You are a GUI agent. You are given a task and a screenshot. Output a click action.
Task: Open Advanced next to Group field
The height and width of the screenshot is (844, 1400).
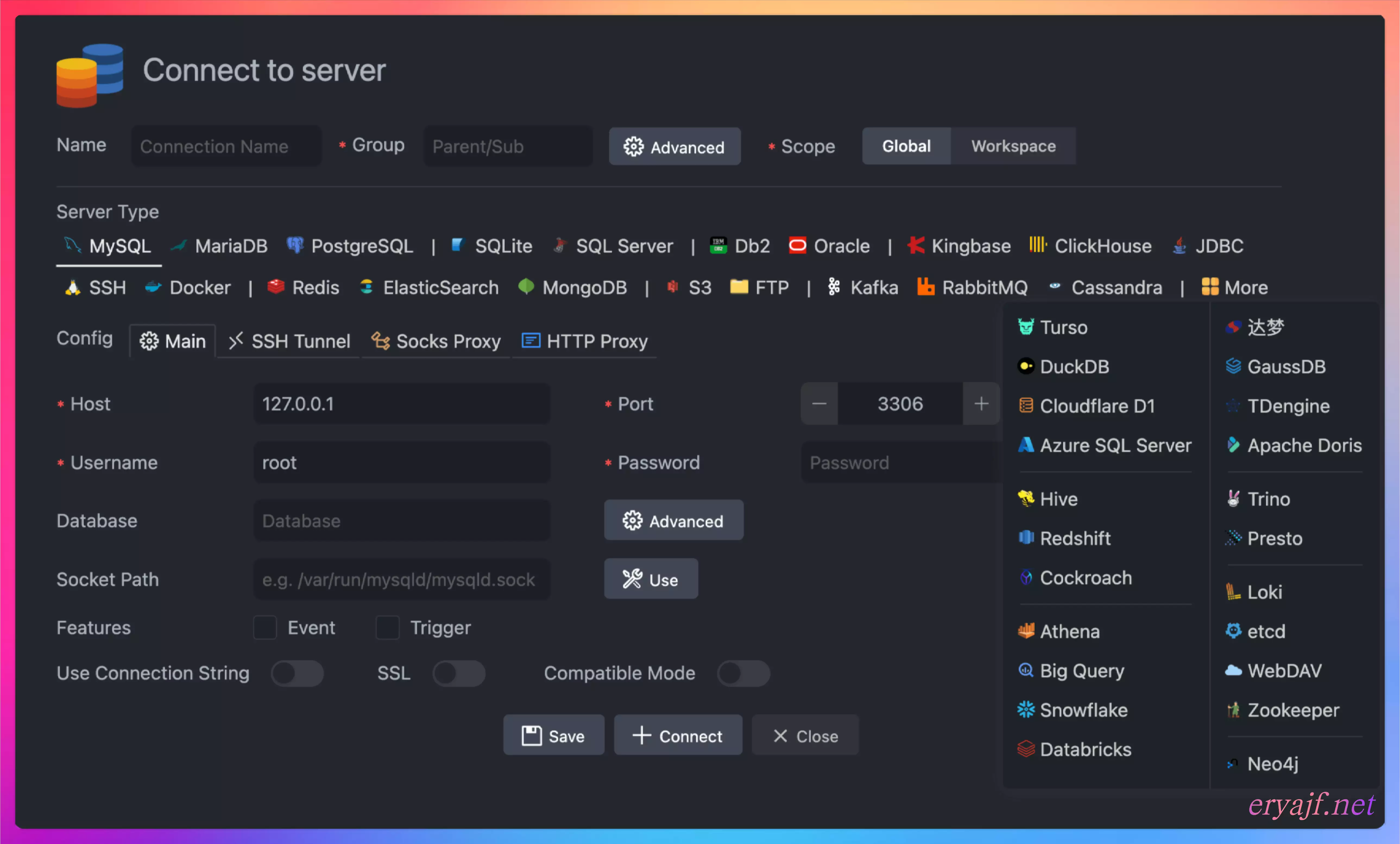[x=674, y=147]
